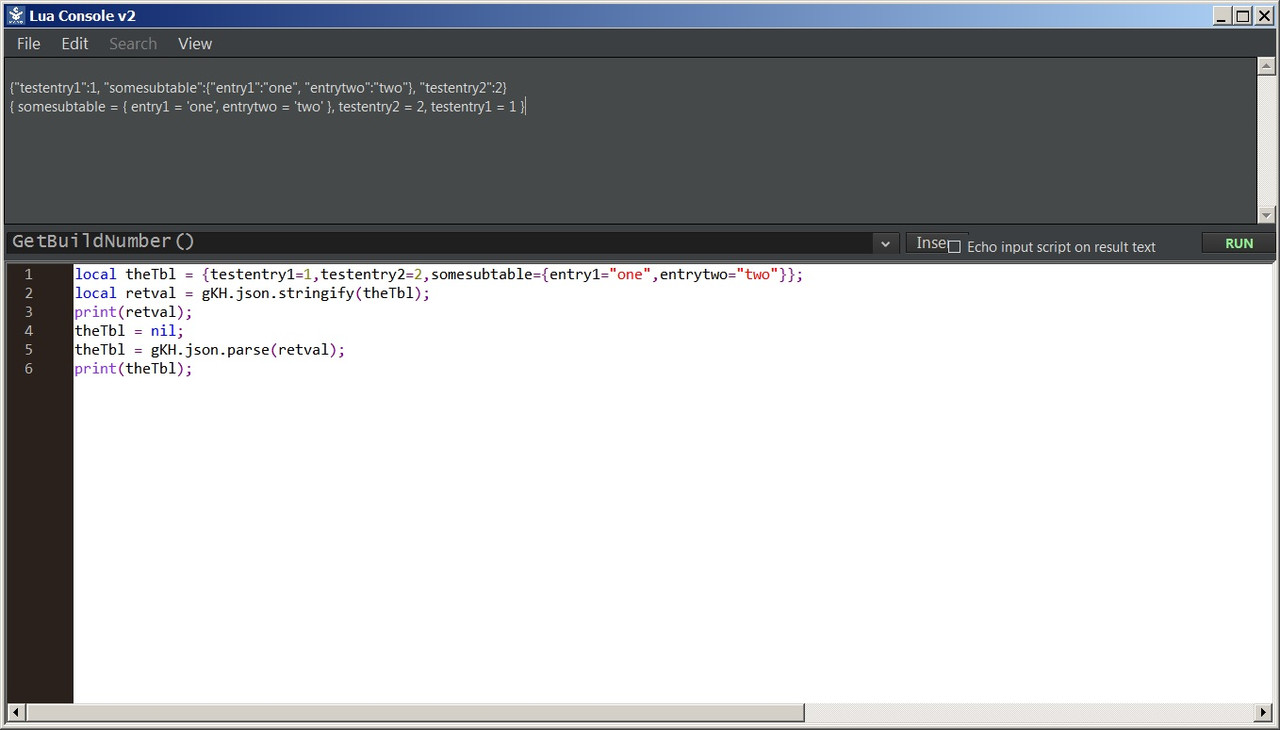Click the 'local theTbl = {testentry1=1...' code line
1280x730 pixels.
pyautogui.click(x=439, y=274)
